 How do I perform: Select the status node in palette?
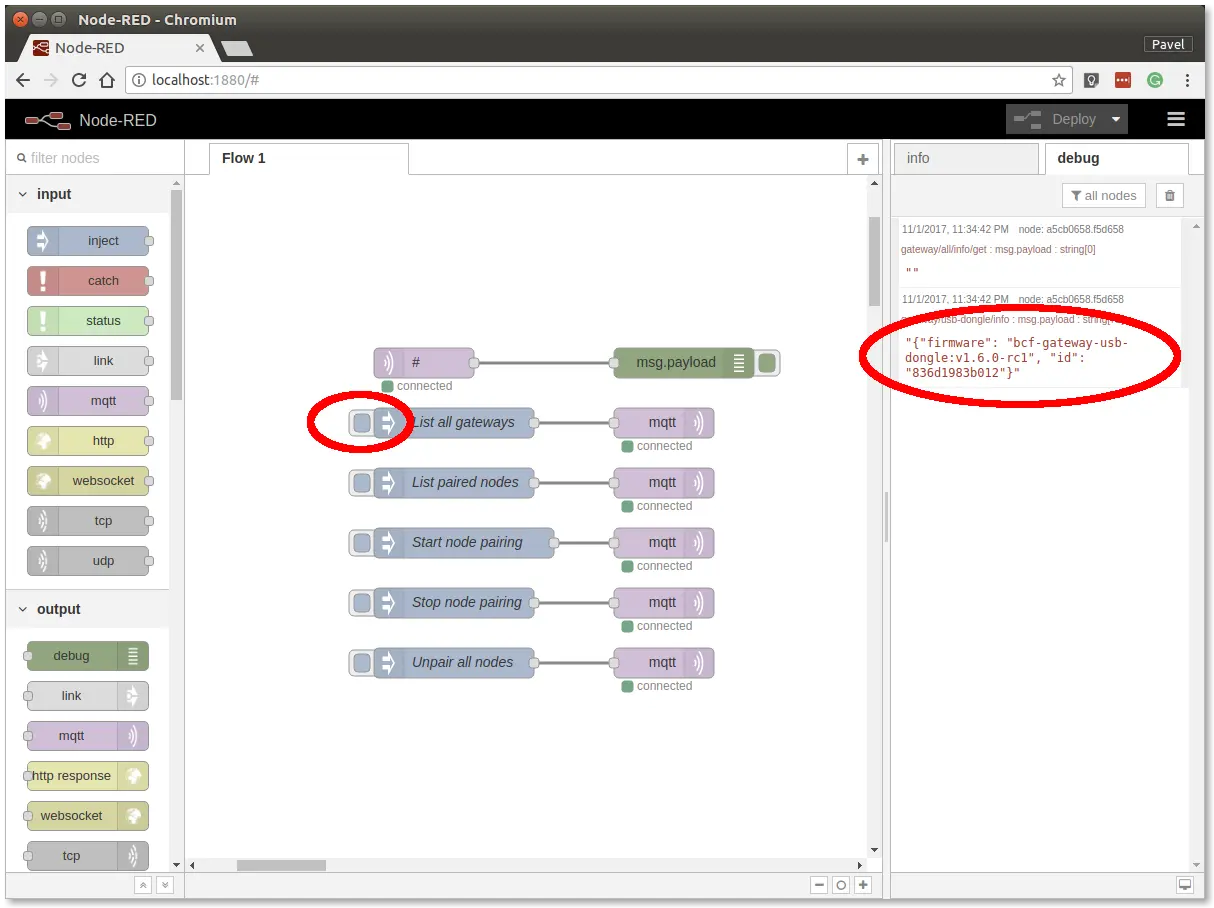(x=88, y=321)
